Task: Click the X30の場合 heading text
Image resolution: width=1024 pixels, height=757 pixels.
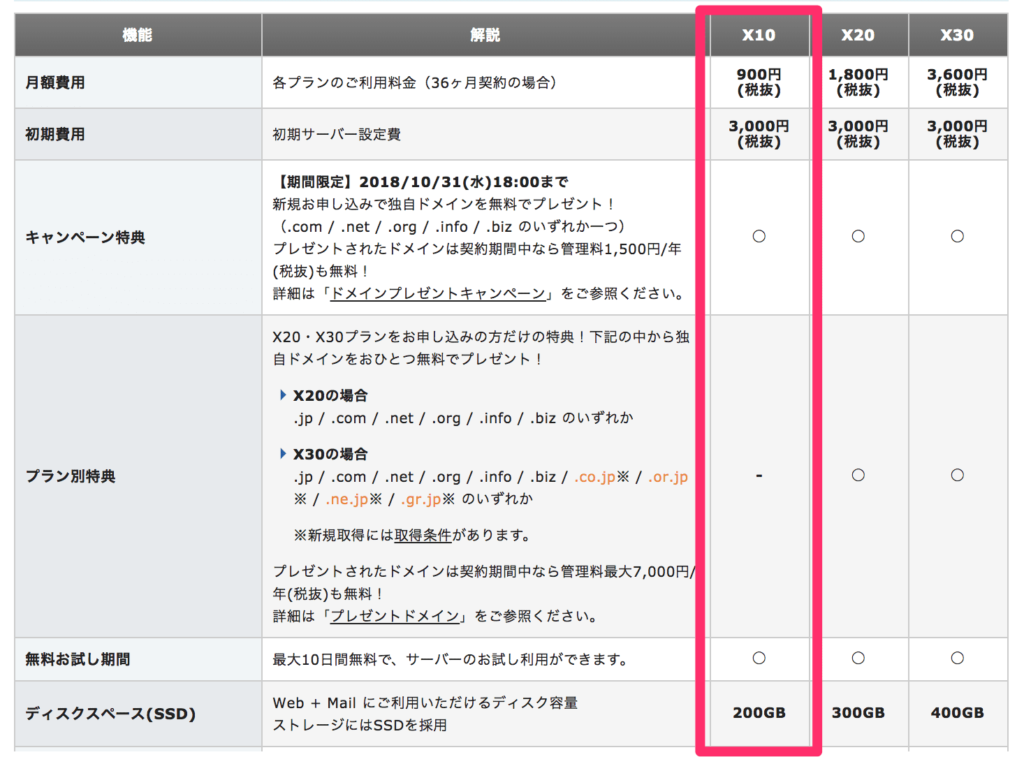Action: (x=330, y=455)
